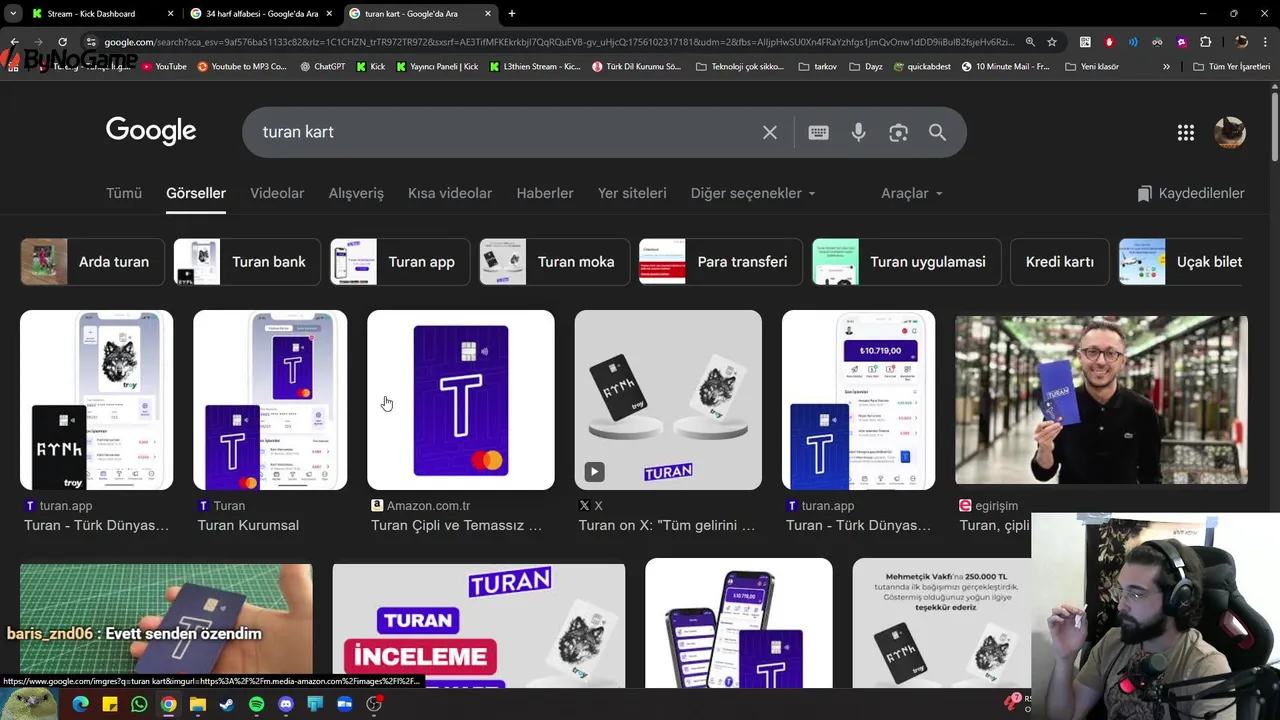This screenshot has width=1280, height=720.
Task: Open the Mehmetçik Vakfı image result
Action: click(941, 625)
